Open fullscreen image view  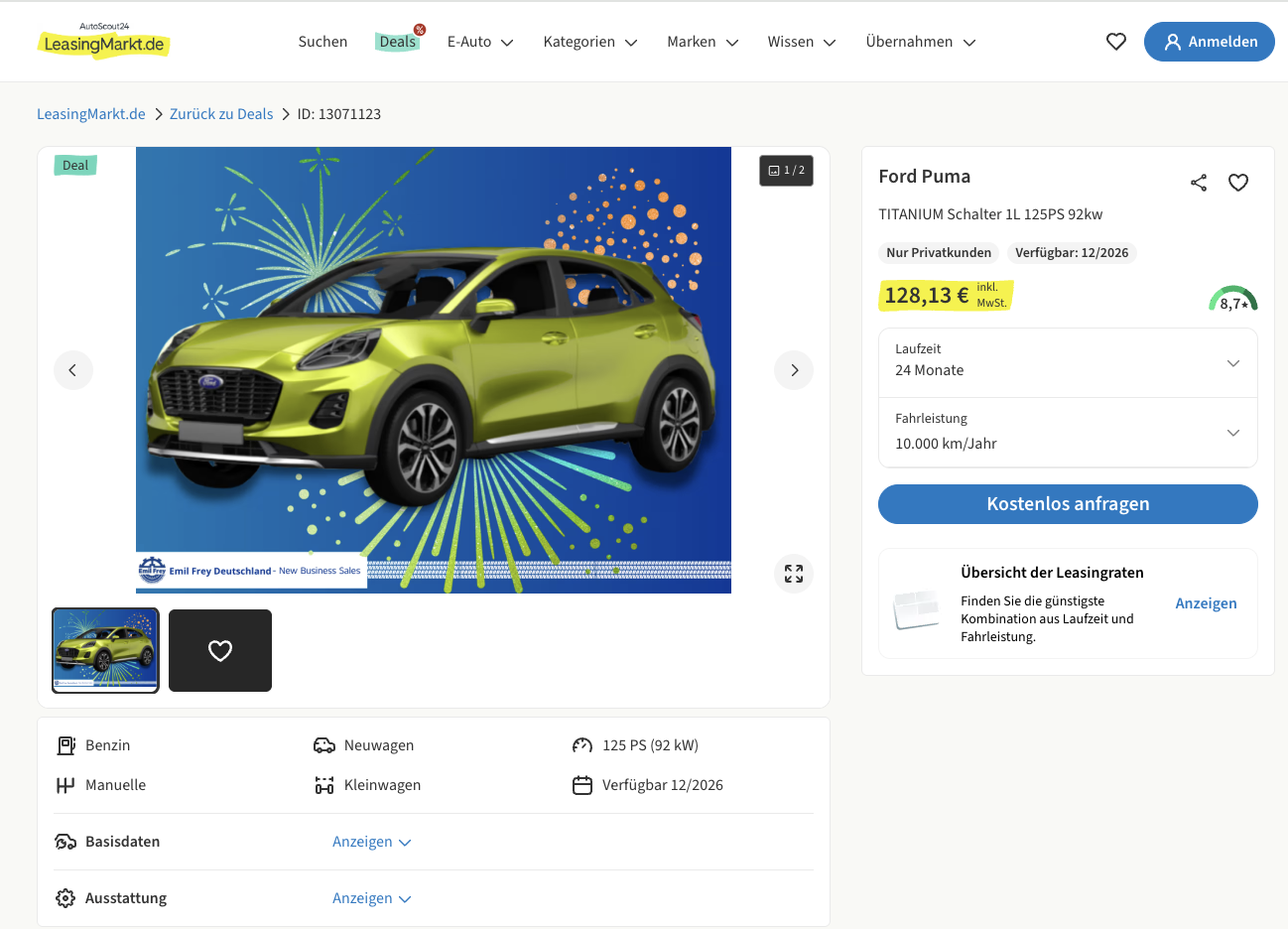point(794,574)
